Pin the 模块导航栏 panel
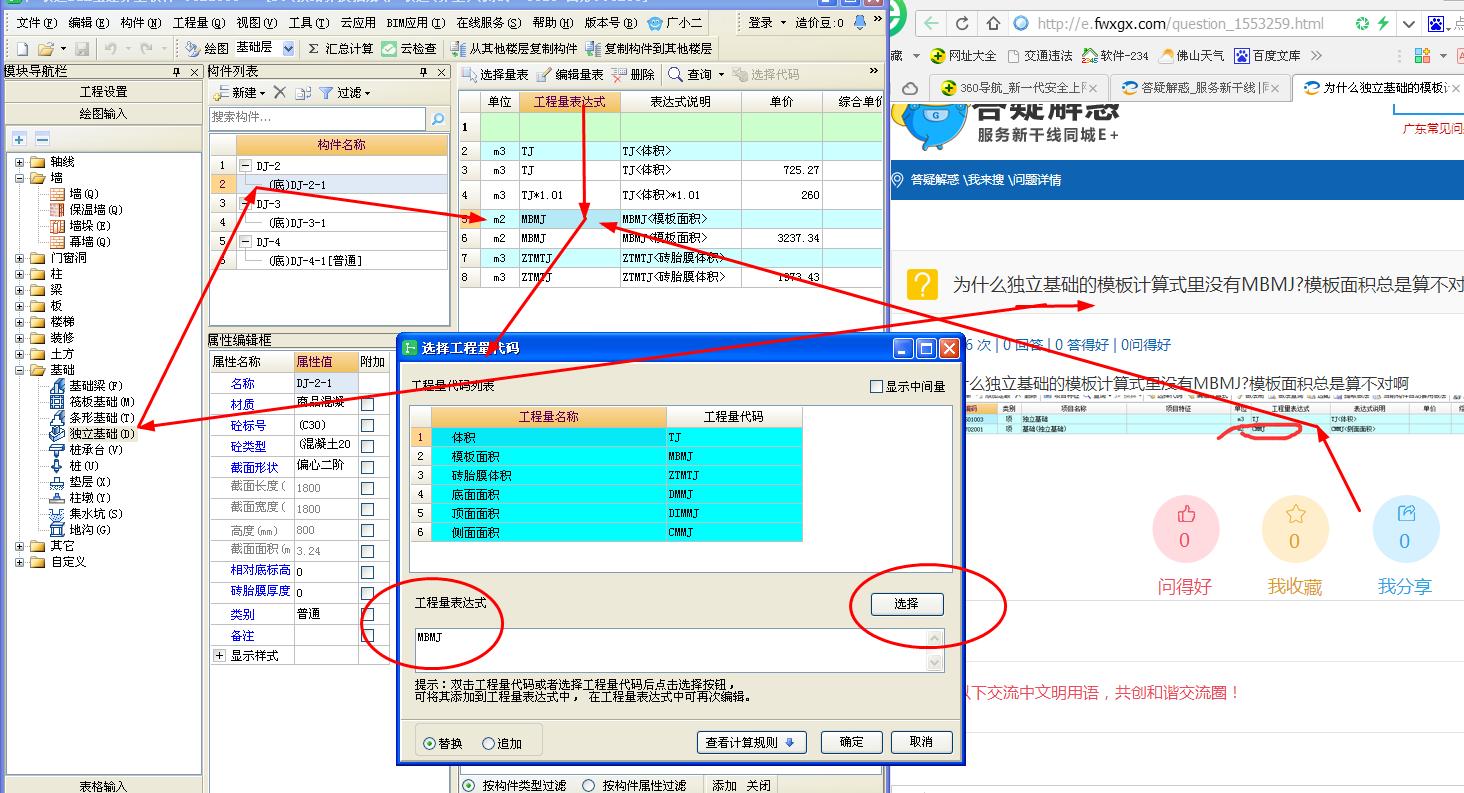This screenshot has width=1464, height=793. tap(177, 72)
